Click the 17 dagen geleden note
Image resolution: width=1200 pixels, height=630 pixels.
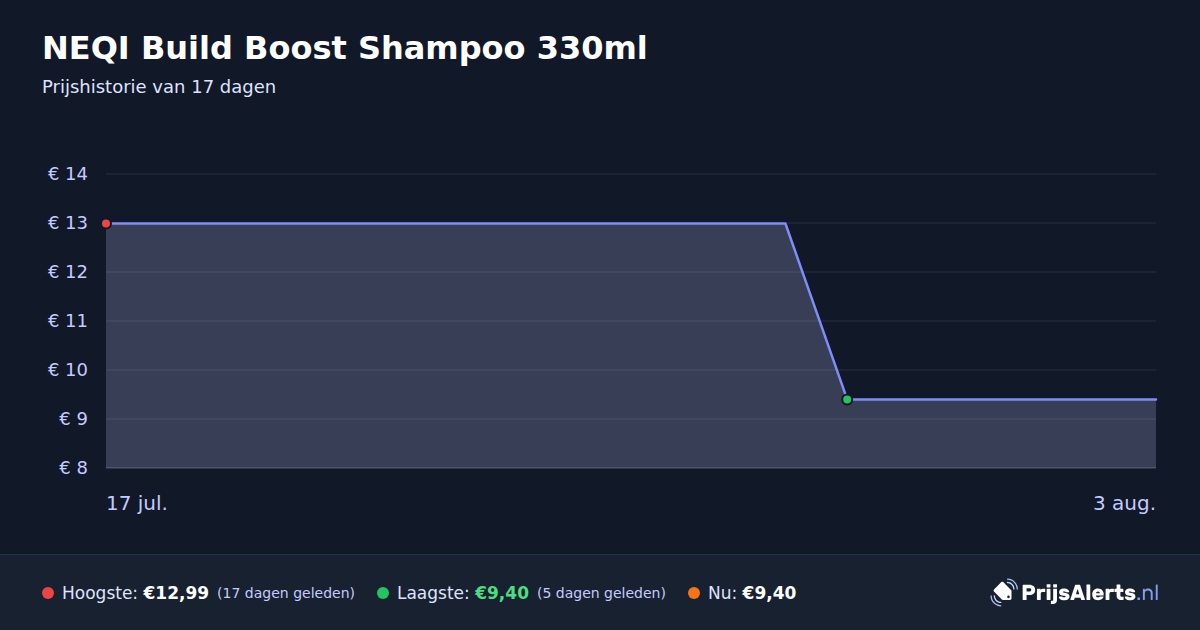pos(286,593)
